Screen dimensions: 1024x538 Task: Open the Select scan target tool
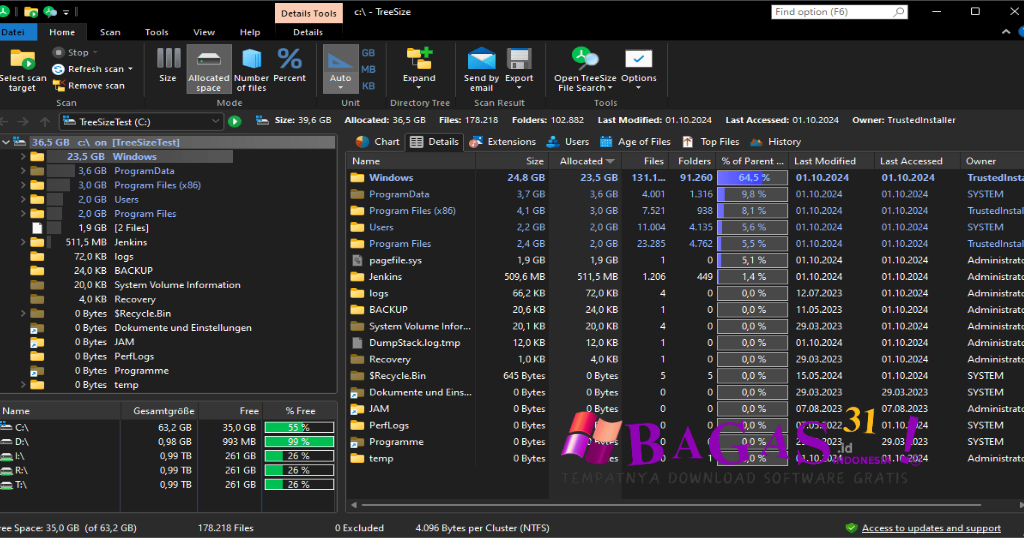[22, 71]
